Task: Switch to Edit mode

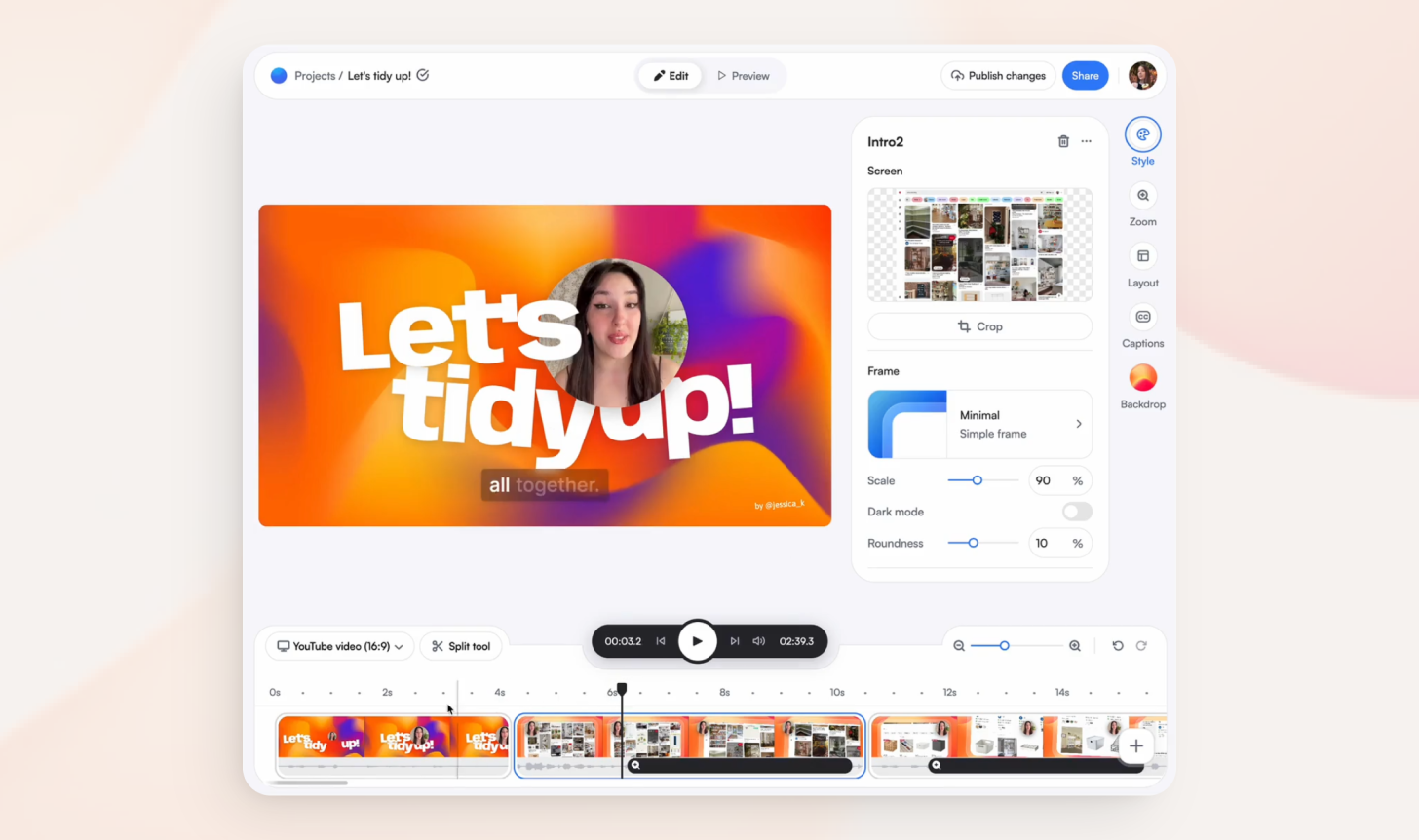Action: click(x=671, y=76)
